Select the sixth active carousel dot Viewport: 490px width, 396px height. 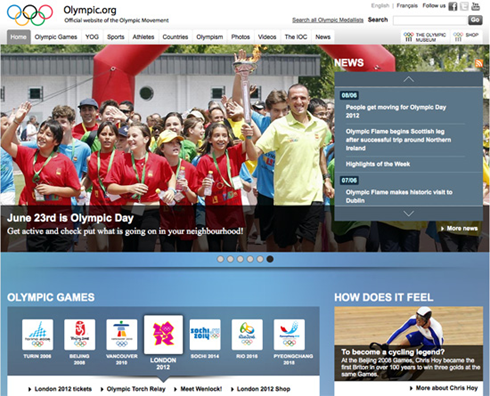(x=270, y=259)
